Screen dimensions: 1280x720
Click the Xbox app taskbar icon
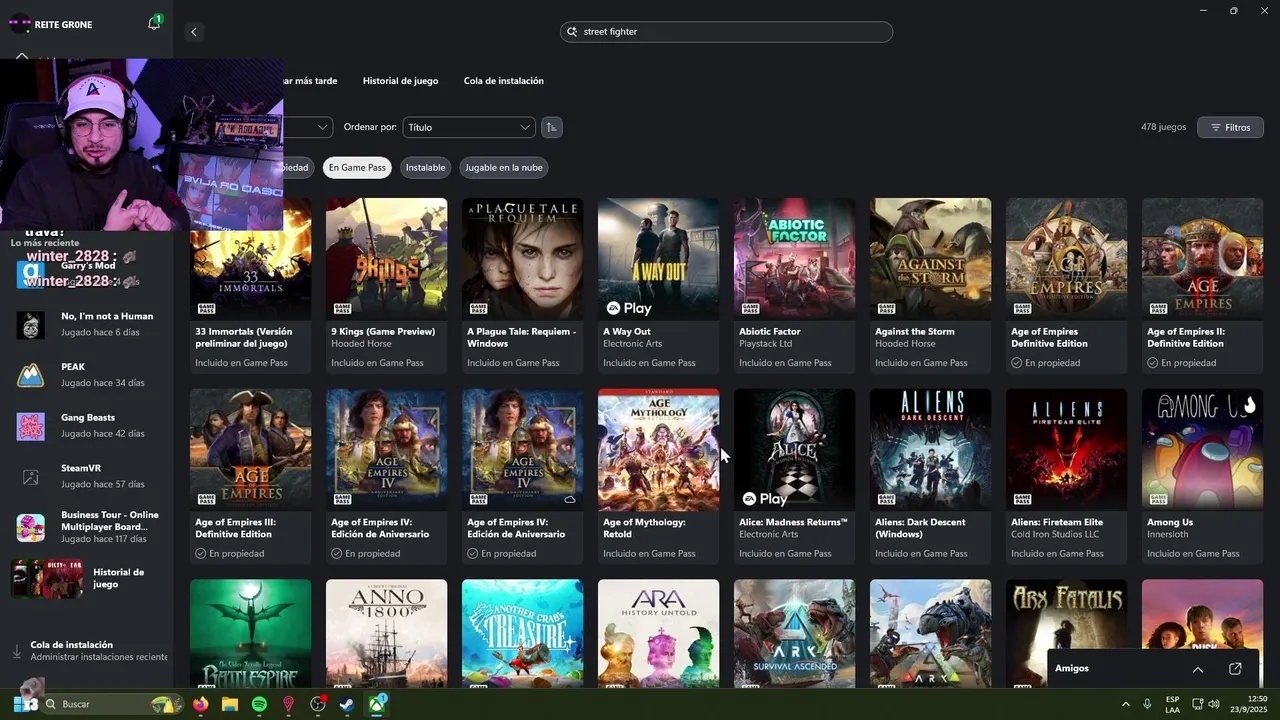377,704
